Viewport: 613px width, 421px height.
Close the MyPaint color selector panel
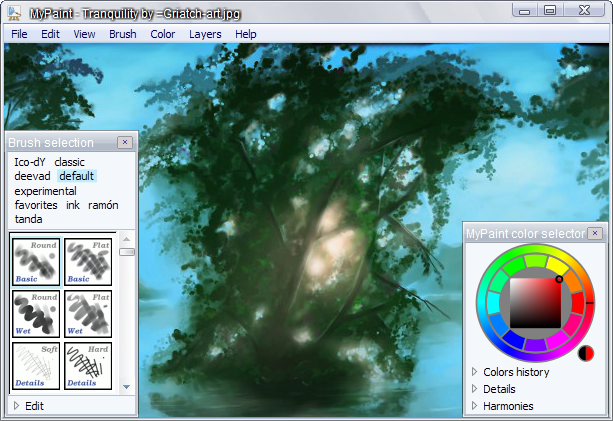595,233
